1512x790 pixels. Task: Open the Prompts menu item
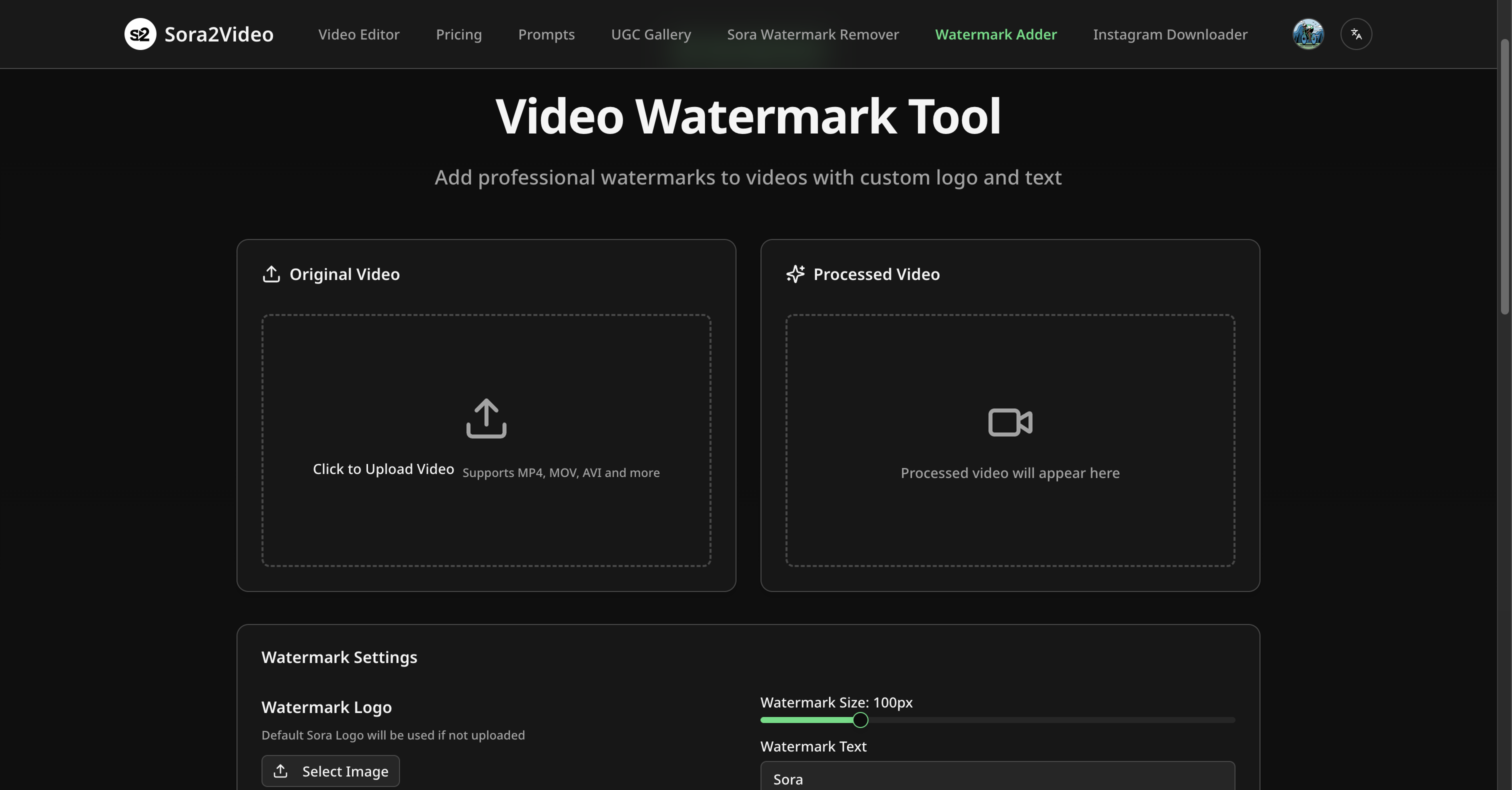pyautogui.click(x=546, y=34)
